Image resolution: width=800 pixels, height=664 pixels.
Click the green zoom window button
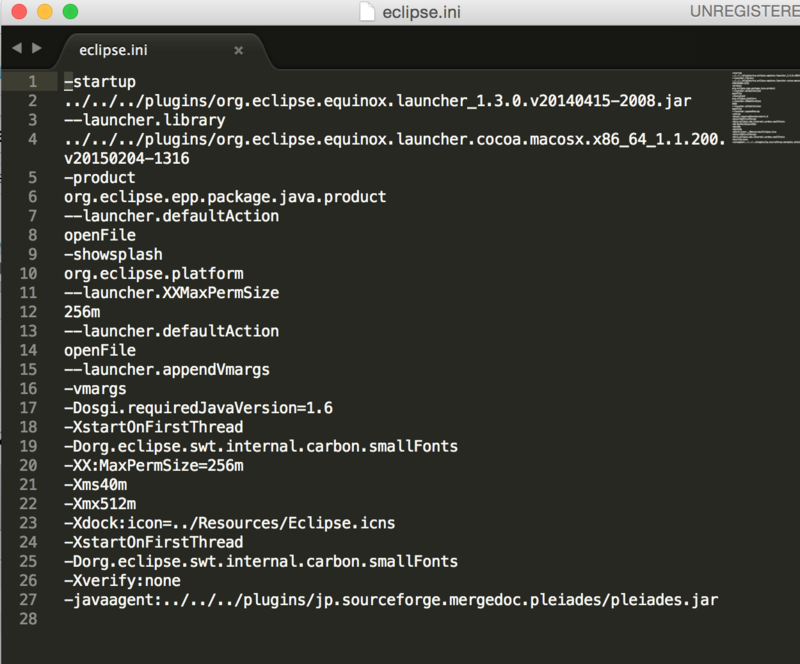(x=70, y=11)
